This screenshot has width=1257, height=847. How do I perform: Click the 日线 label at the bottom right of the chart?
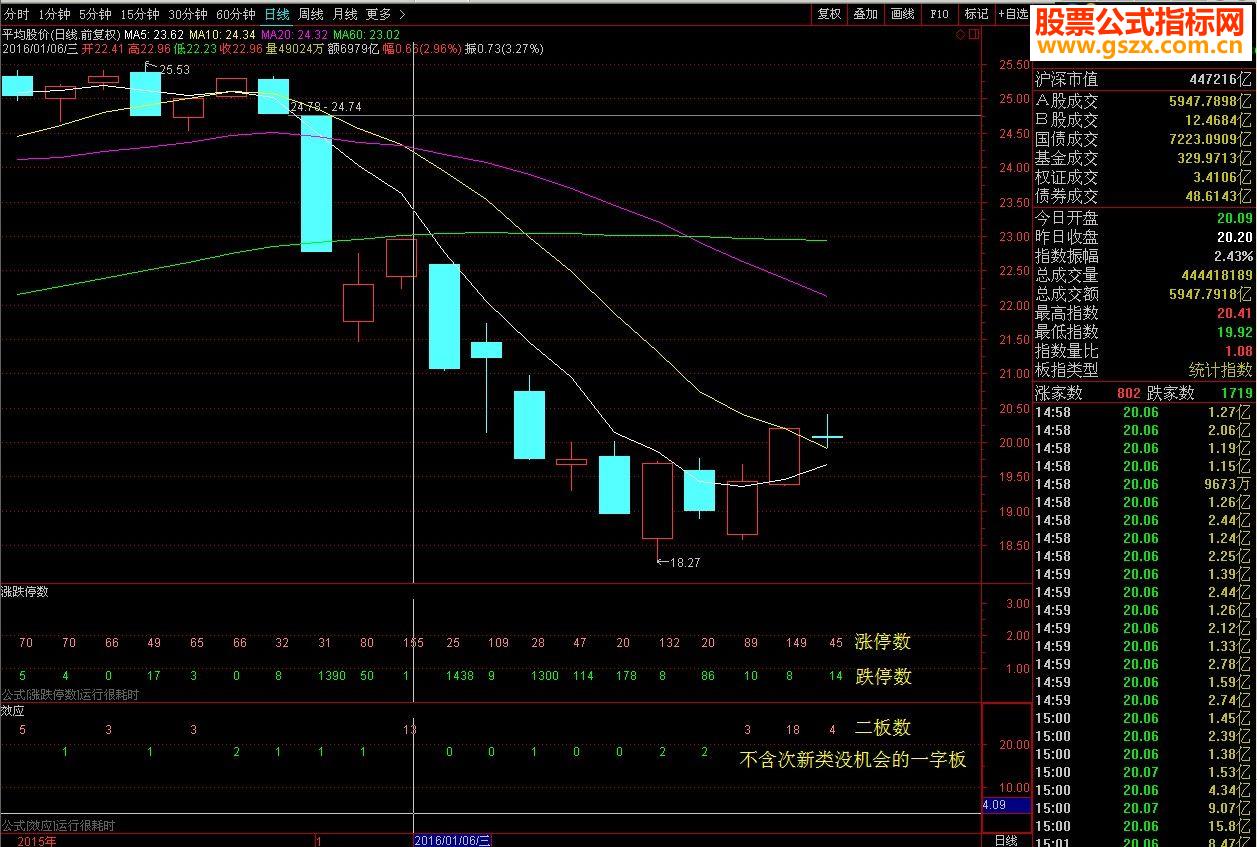point(1006,841)
